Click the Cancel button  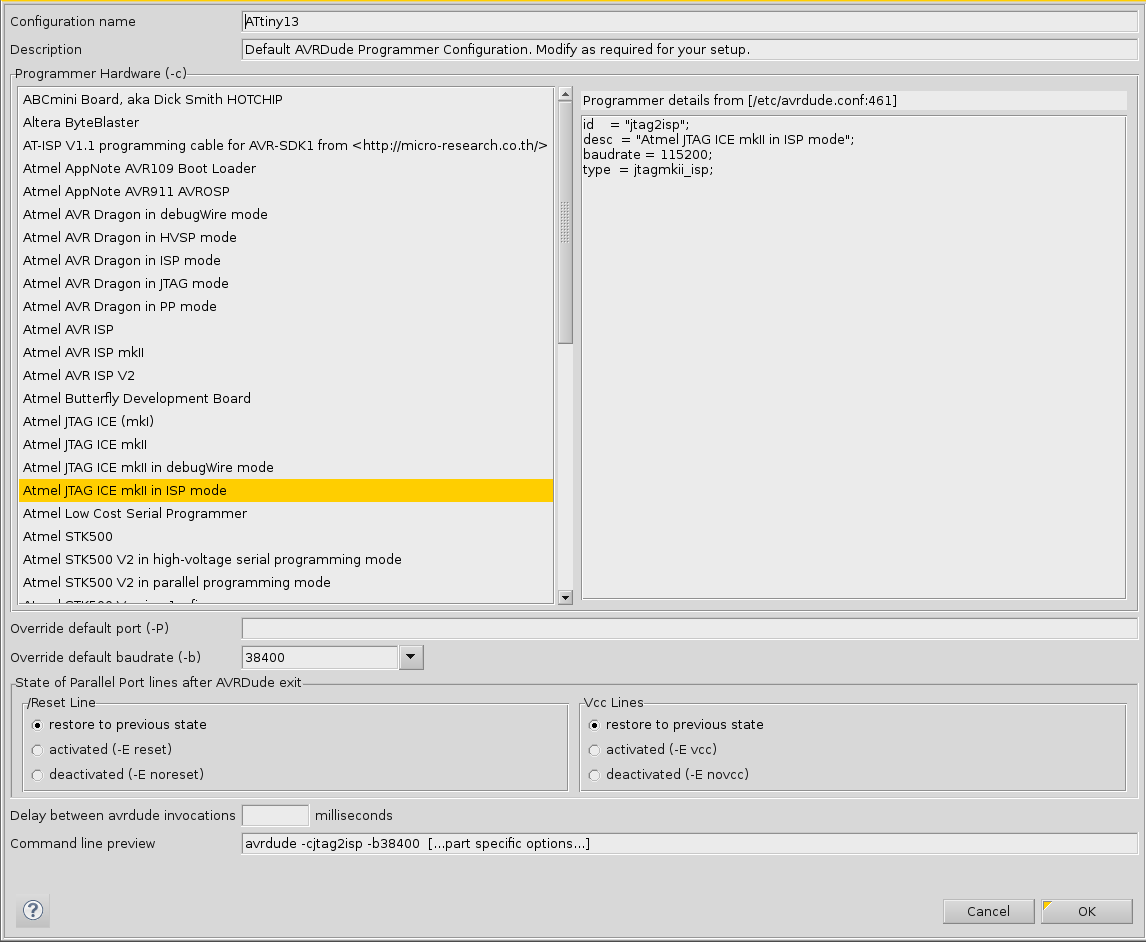[988, 911]
